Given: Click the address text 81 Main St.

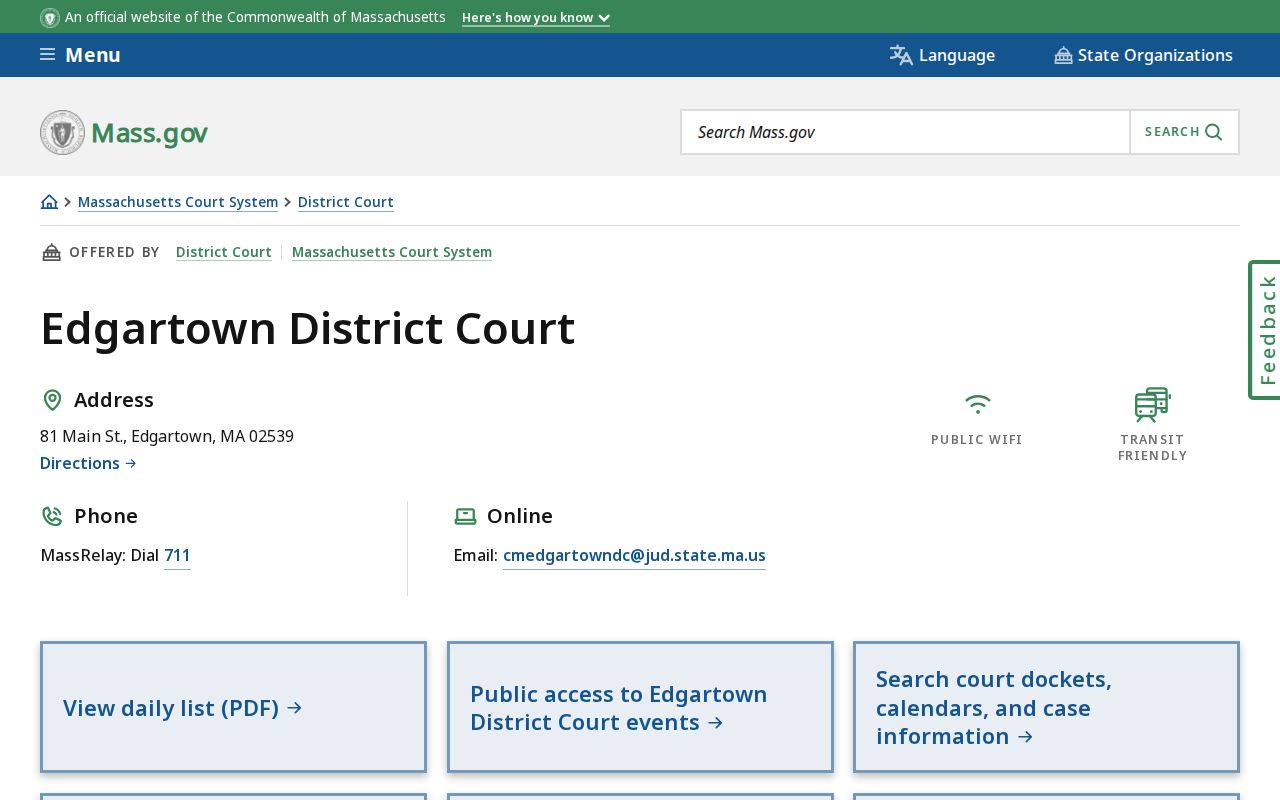Looking at the screenshot, I should coord(167,436).
